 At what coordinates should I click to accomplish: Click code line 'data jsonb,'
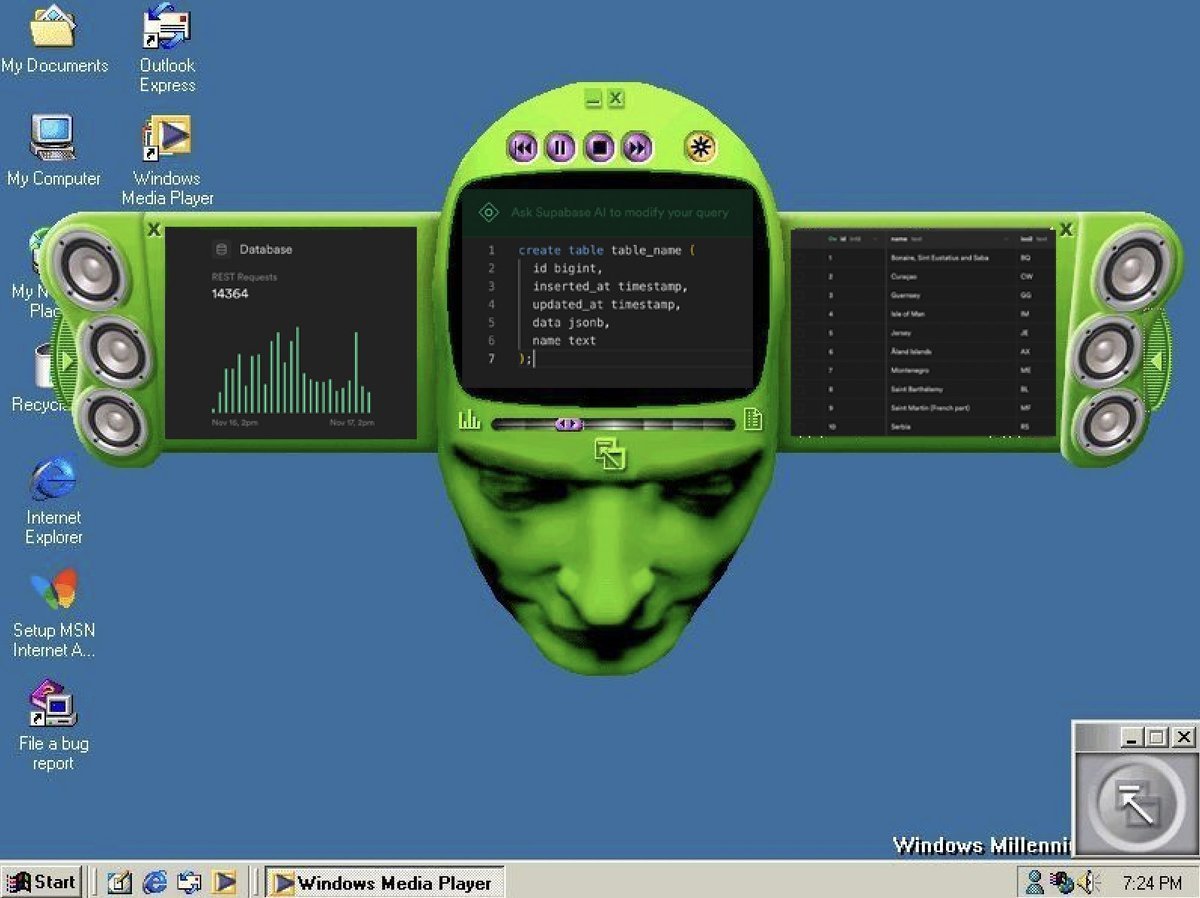[570, 322]
